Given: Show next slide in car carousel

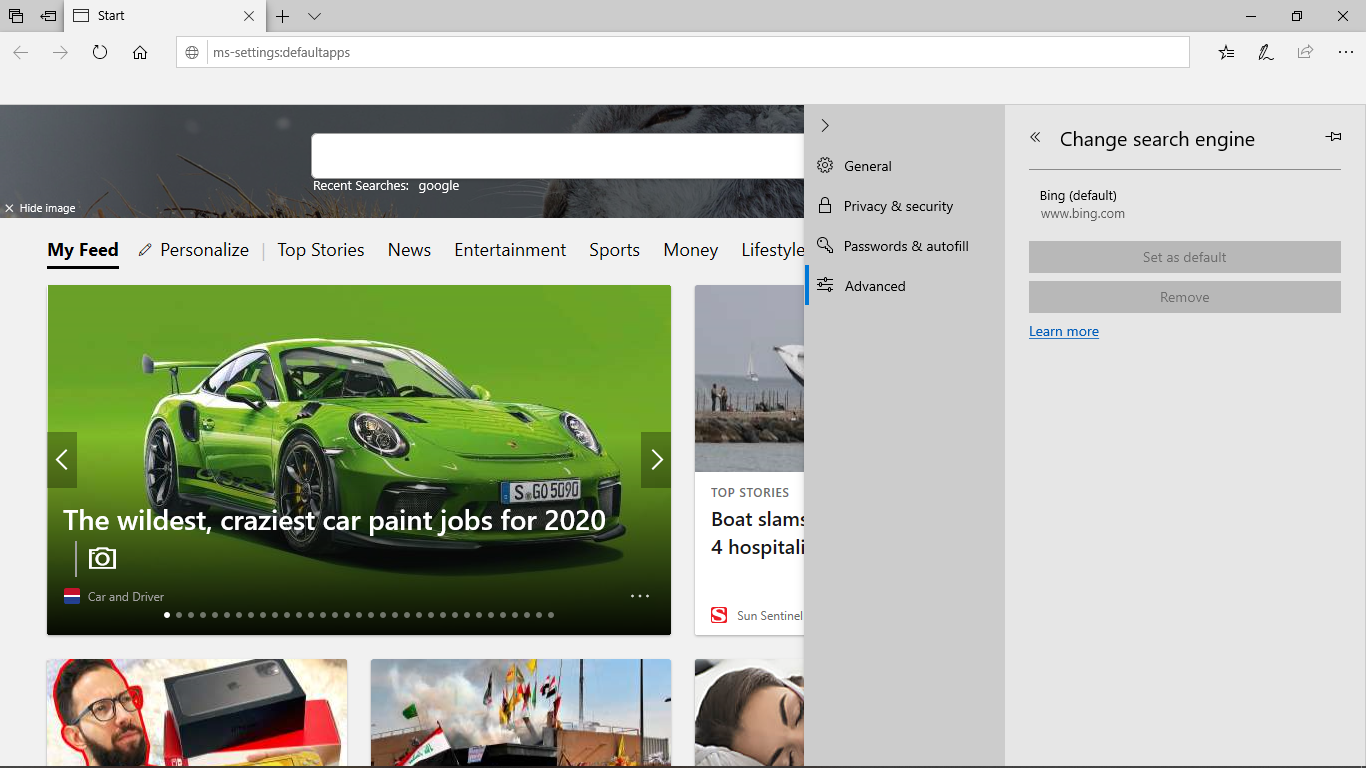Looking at the screenshot, I should coord(656,460).
